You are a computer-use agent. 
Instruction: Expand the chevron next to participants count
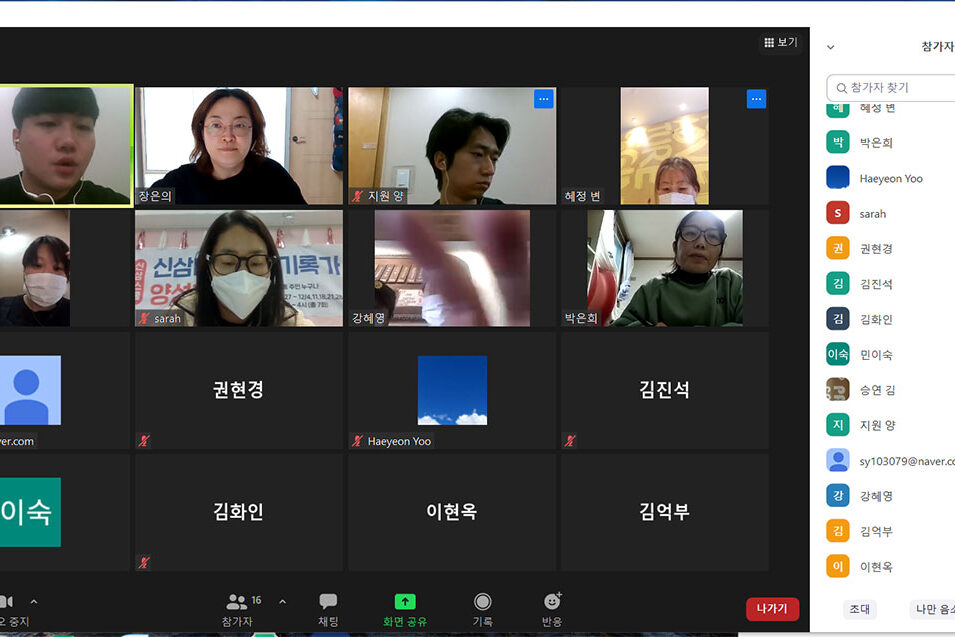(x=282, y=601)
